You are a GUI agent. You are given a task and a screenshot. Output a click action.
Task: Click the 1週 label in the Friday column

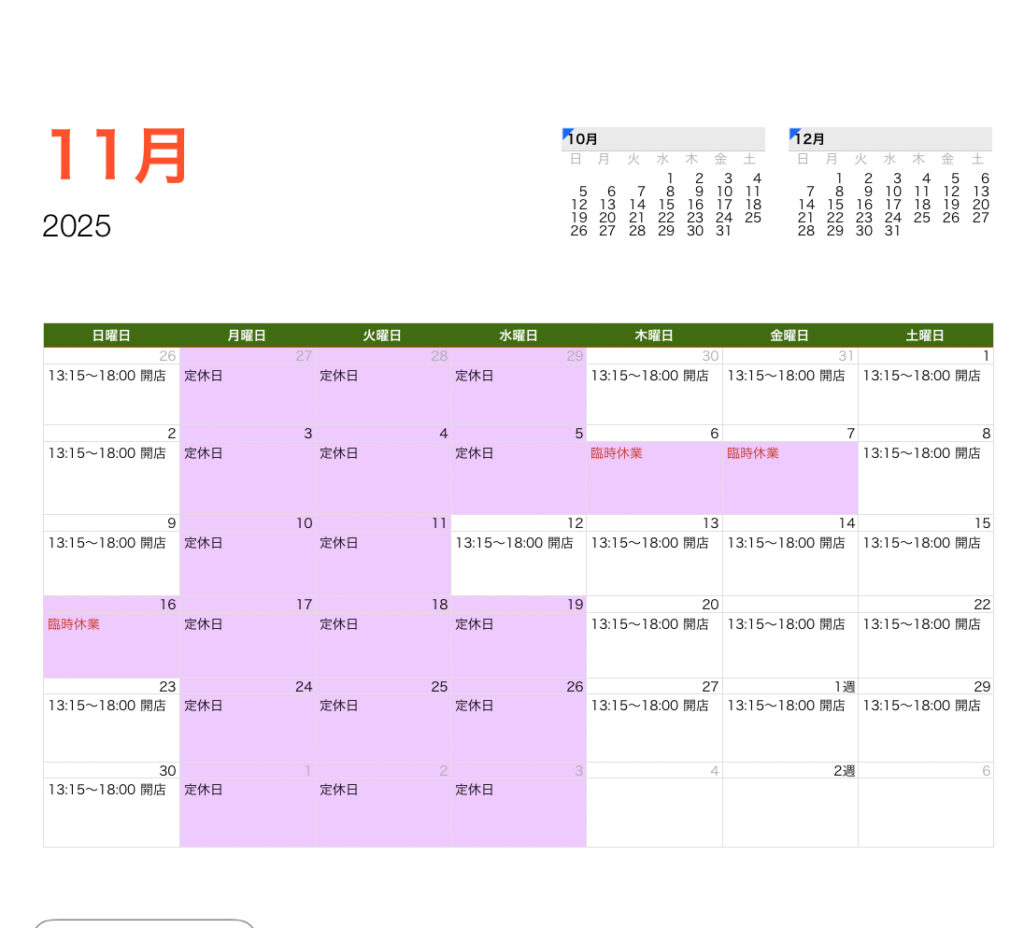(845, 687)
